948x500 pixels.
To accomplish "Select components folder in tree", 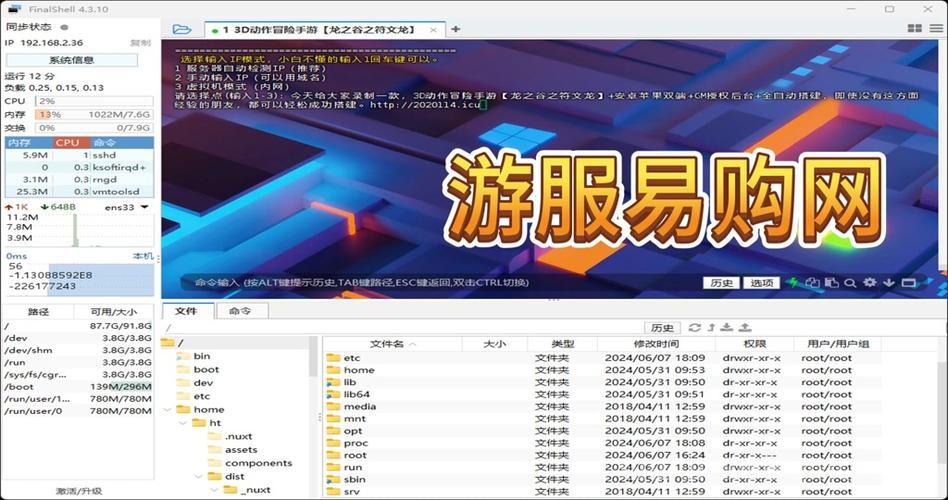I will click(258, 463).
